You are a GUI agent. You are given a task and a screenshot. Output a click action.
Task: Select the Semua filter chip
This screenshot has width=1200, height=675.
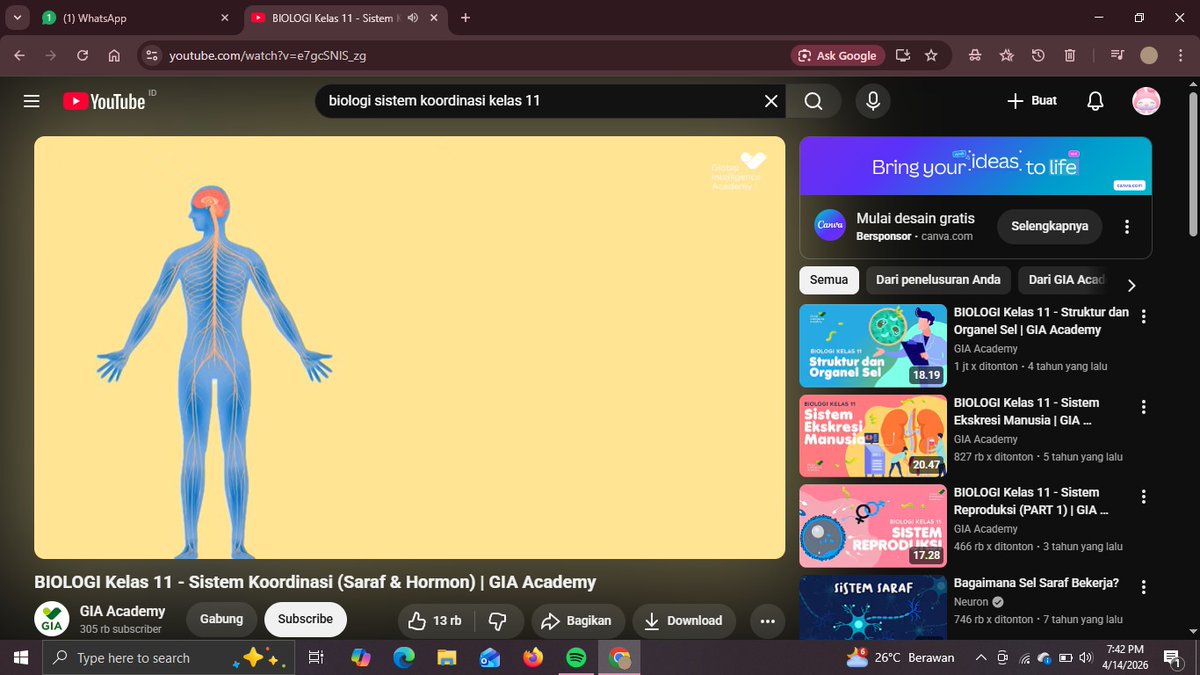[x=829, y=280]
